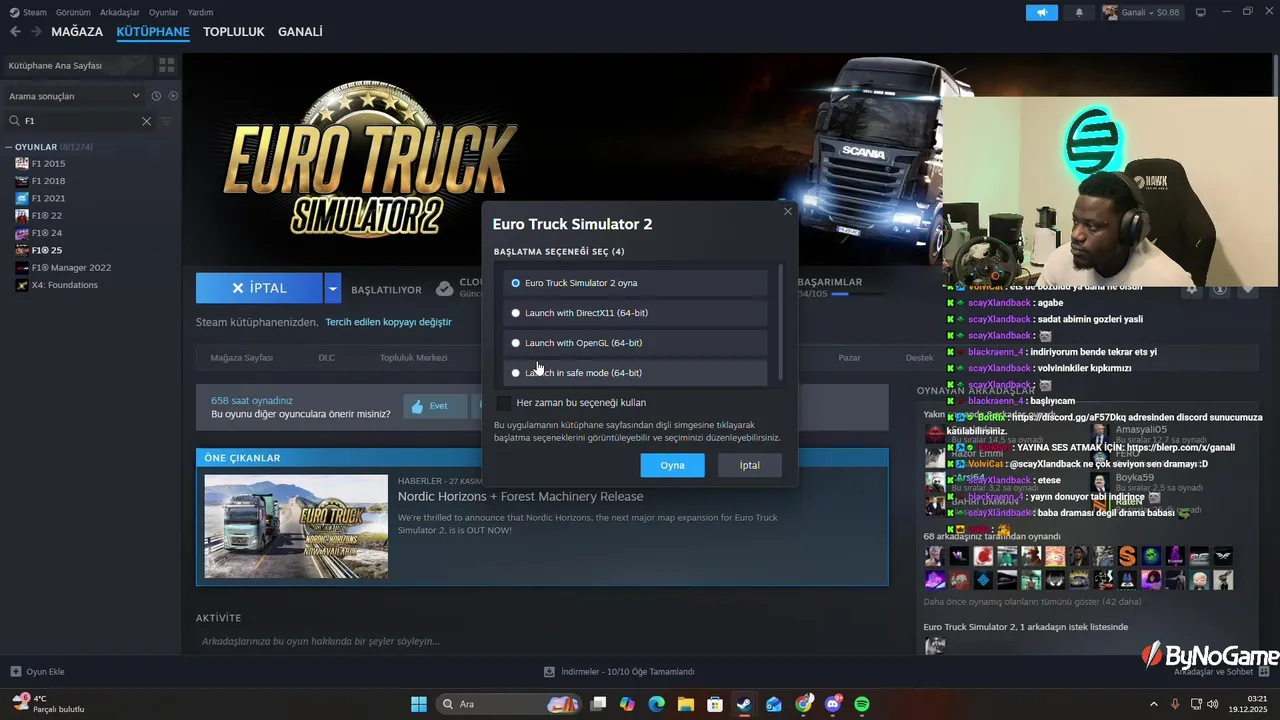The image size is (1280, 720).
Task: Open the Ganali account balance dropdown
Action: (1141, 12)
